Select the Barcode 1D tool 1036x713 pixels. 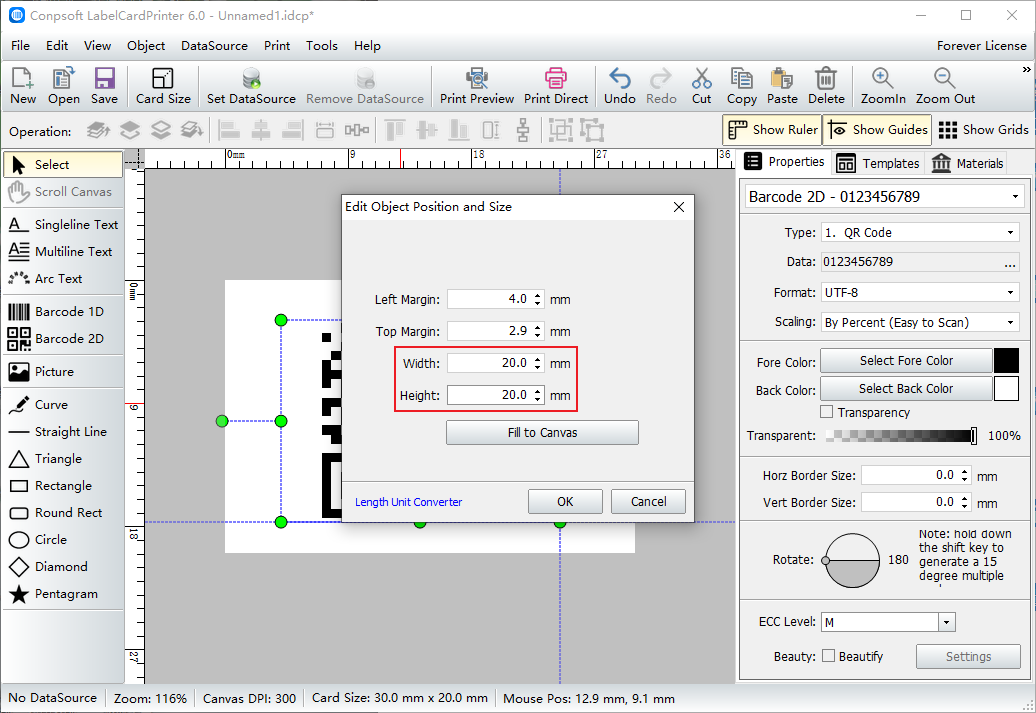click(x=63, y=311)
